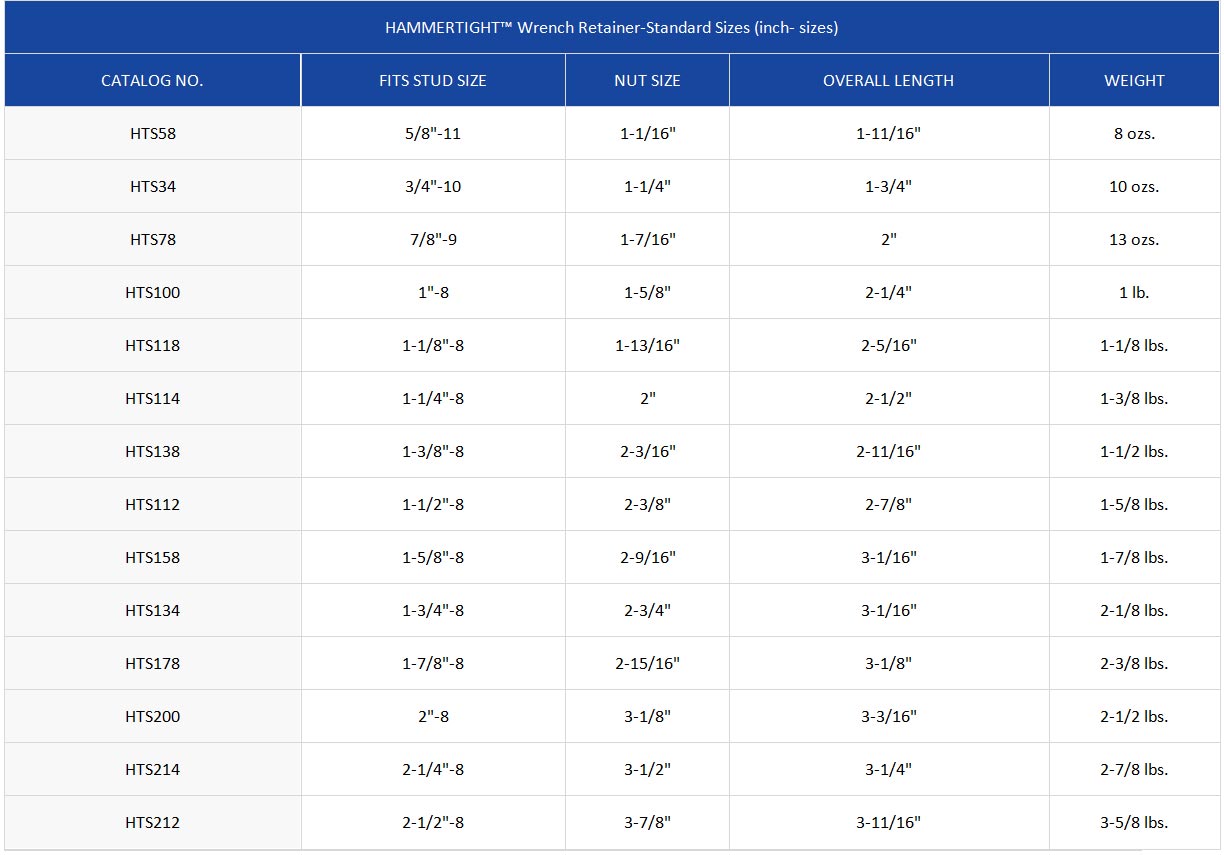Select catalog number HTS200
Image resolution: width=1224 pixels, height=855 pixels.
pyautogui.click(x=153, y=717)
